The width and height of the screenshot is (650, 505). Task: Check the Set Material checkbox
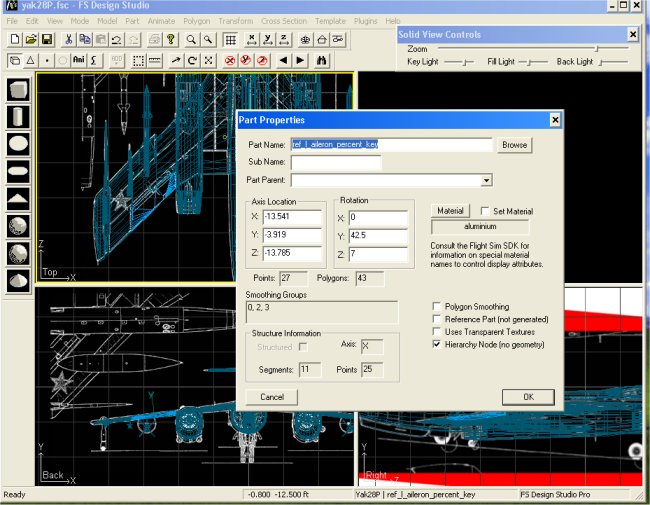(x=486, y=211)
